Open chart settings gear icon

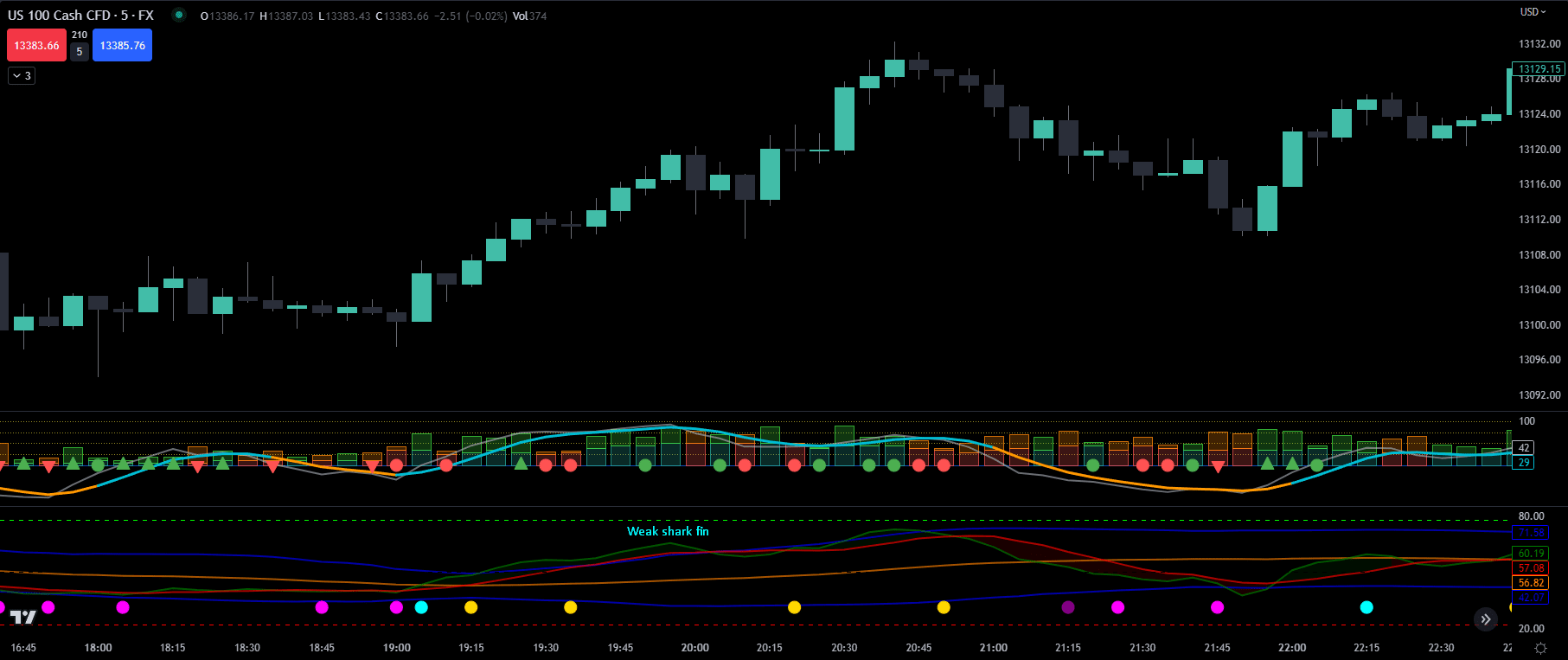coord(1540,647)
